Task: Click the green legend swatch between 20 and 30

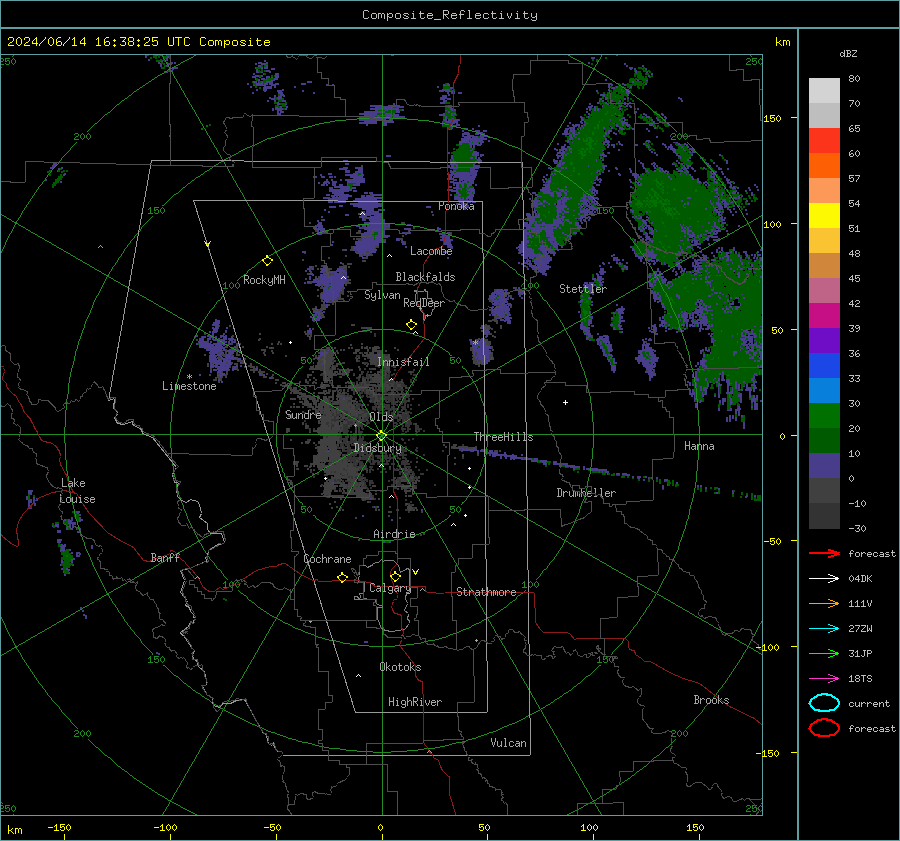Action: coord(824,416)
